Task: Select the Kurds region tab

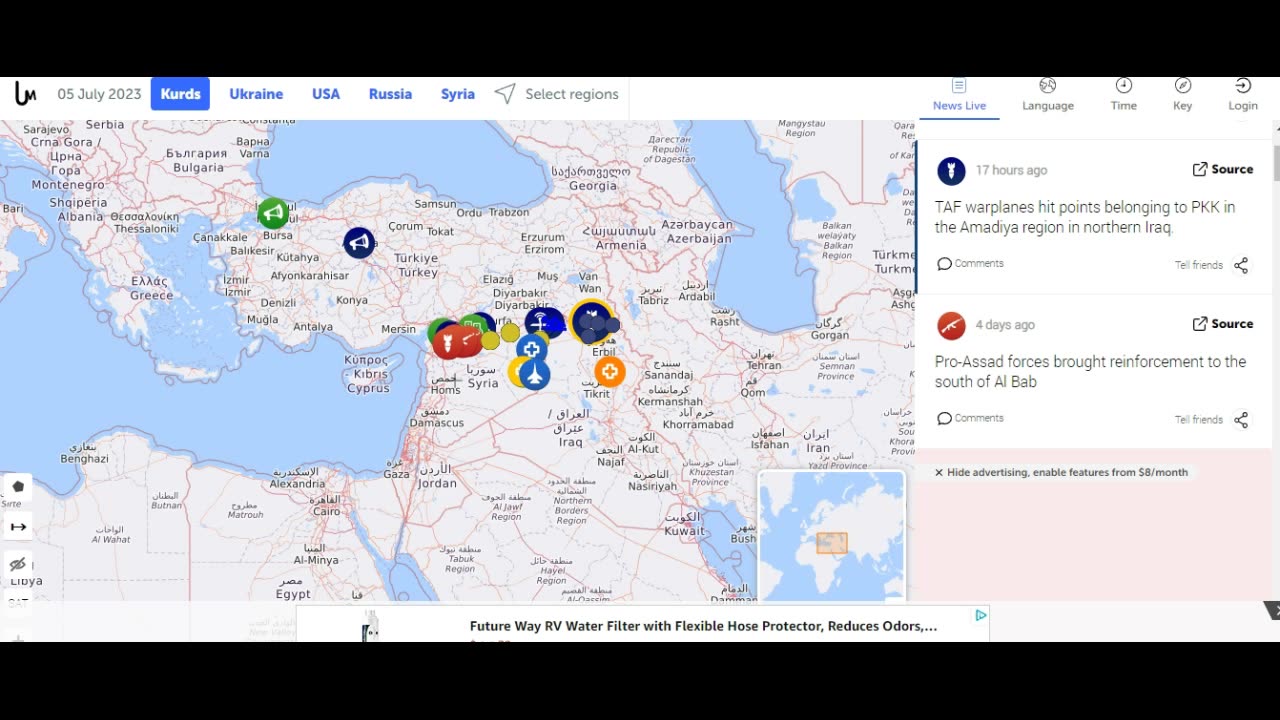Action: pyautogui.click(x=180, y=94)
